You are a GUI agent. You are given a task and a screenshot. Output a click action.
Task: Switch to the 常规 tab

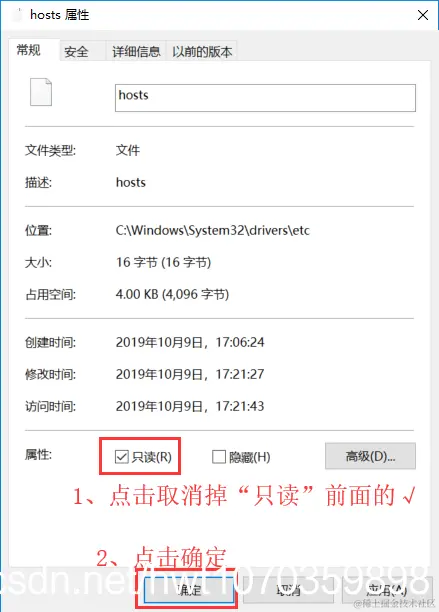tap(28, 50)
